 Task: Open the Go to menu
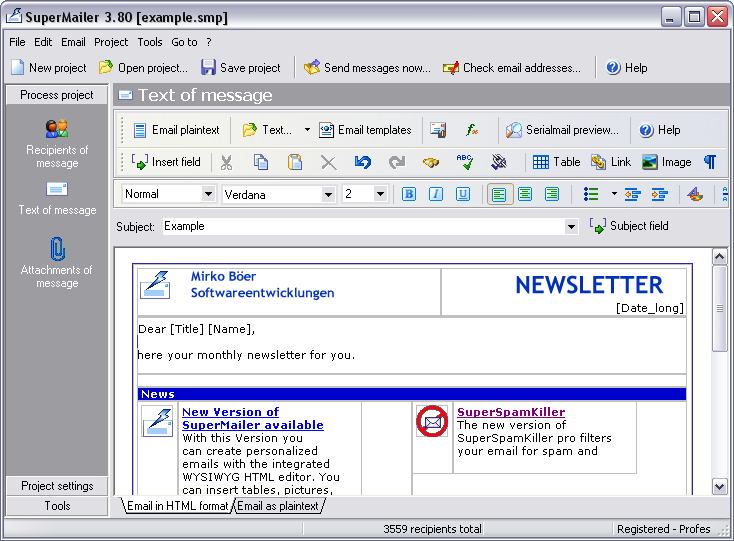[x=184, y=42]
